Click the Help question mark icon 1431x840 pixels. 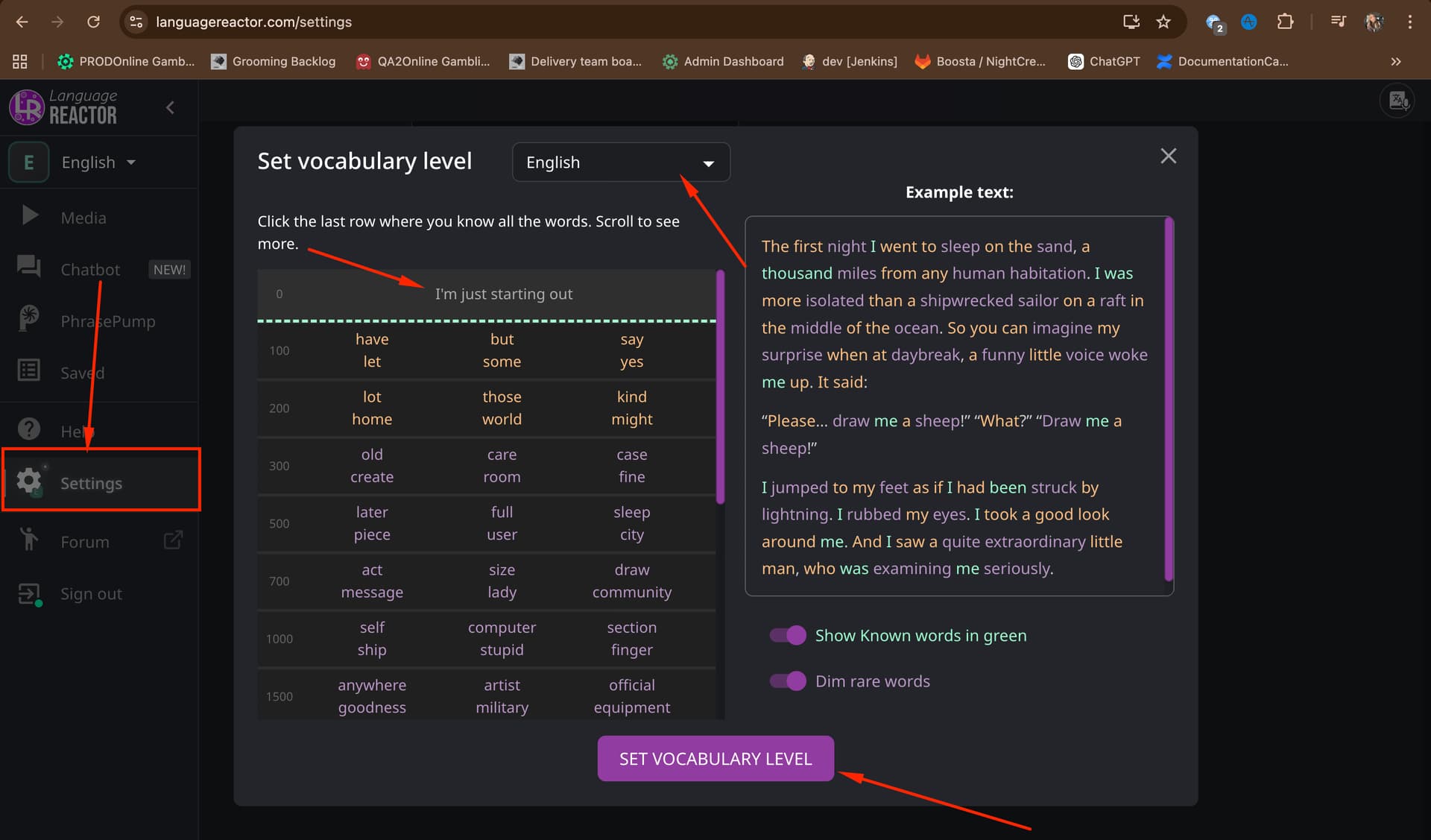tap(29, 429)
